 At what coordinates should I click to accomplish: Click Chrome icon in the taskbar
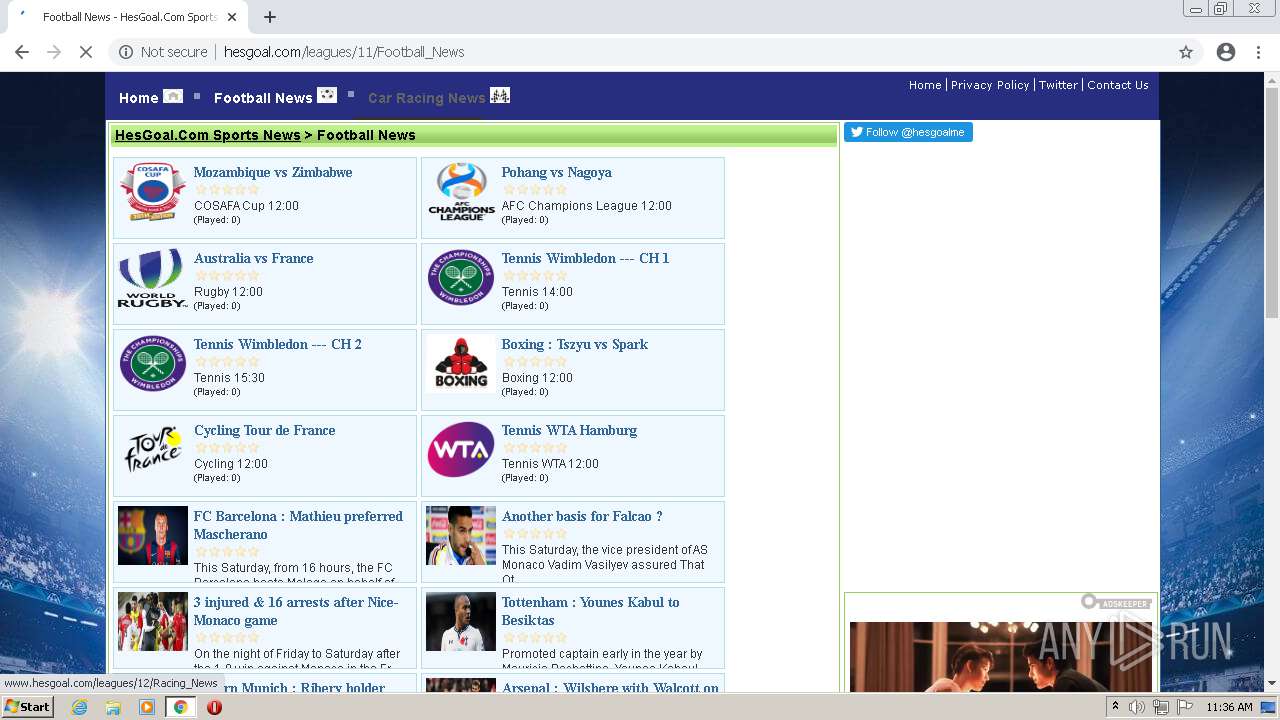coord(180,707)
